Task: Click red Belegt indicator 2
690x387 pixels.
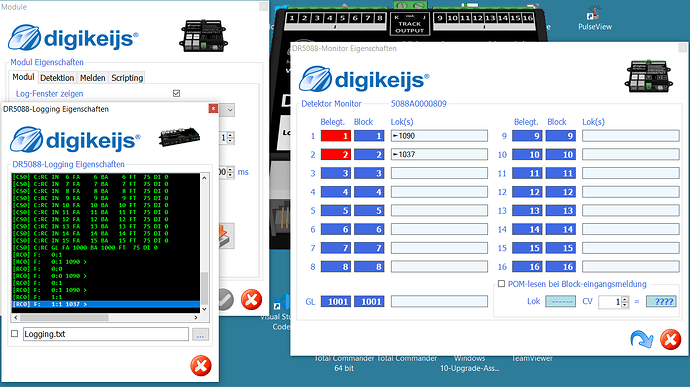Action: (x=336, y=155)
